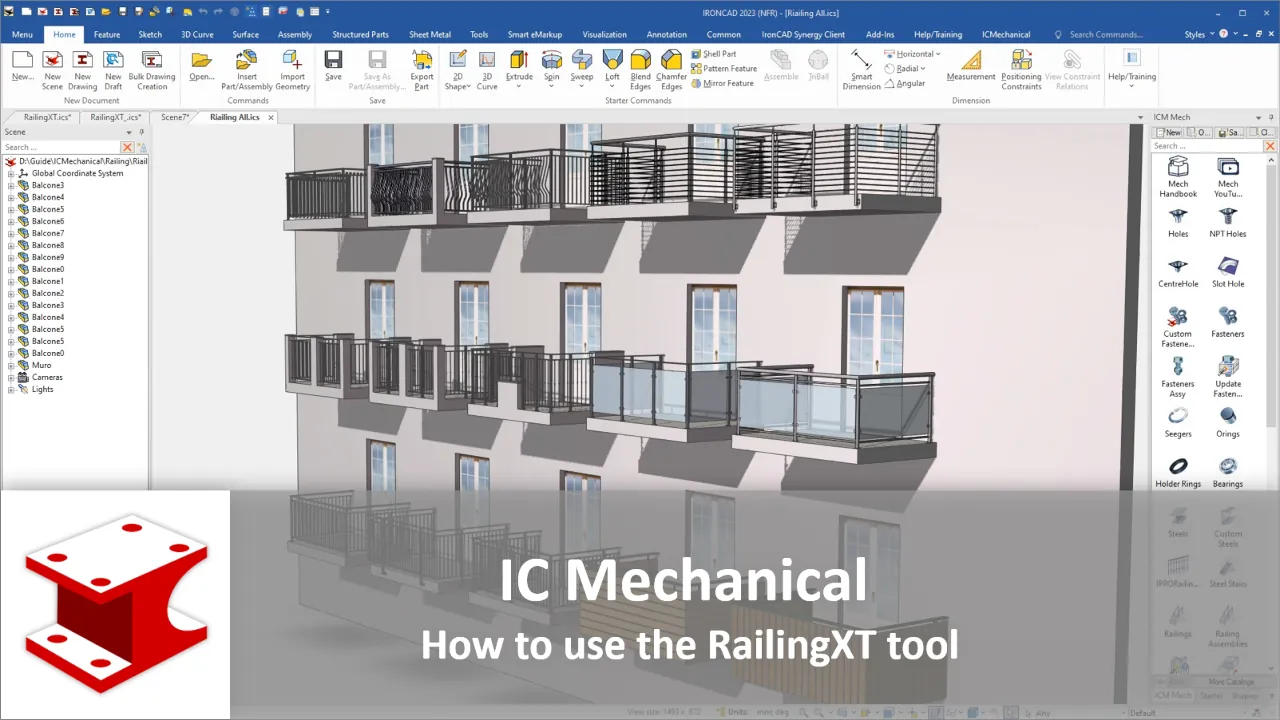The image size is (1280, 720).
Task: Open the Horizontal dimension dropdown
Action: pyautogui.click(x=938, y=54)
